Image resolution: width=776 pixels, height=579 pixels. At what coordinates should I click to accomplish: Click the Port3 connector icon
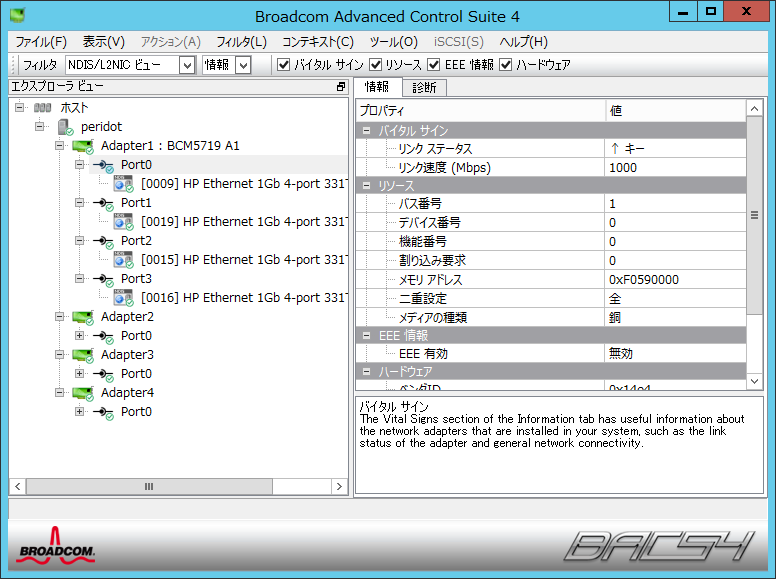click(103, 280)
